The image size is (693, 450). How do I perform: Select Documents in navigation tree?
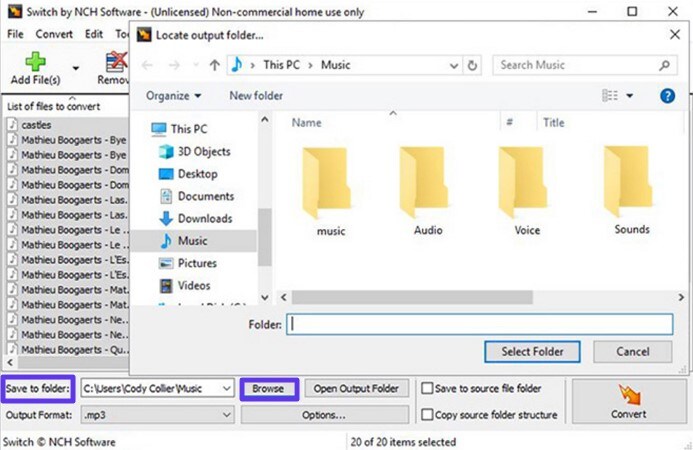point(206,196)
